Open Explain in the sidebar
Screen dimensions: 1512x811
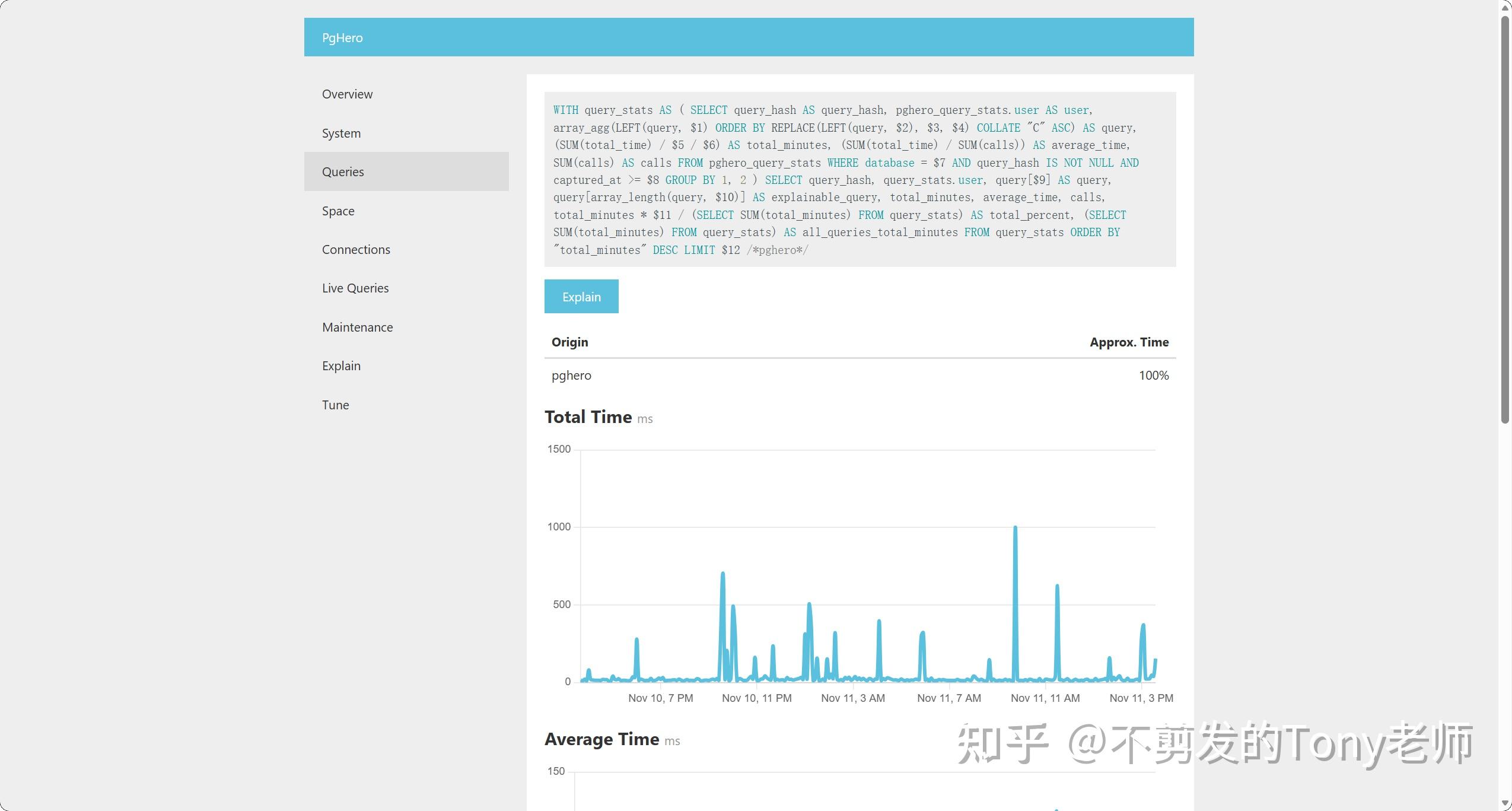(406, 365)
